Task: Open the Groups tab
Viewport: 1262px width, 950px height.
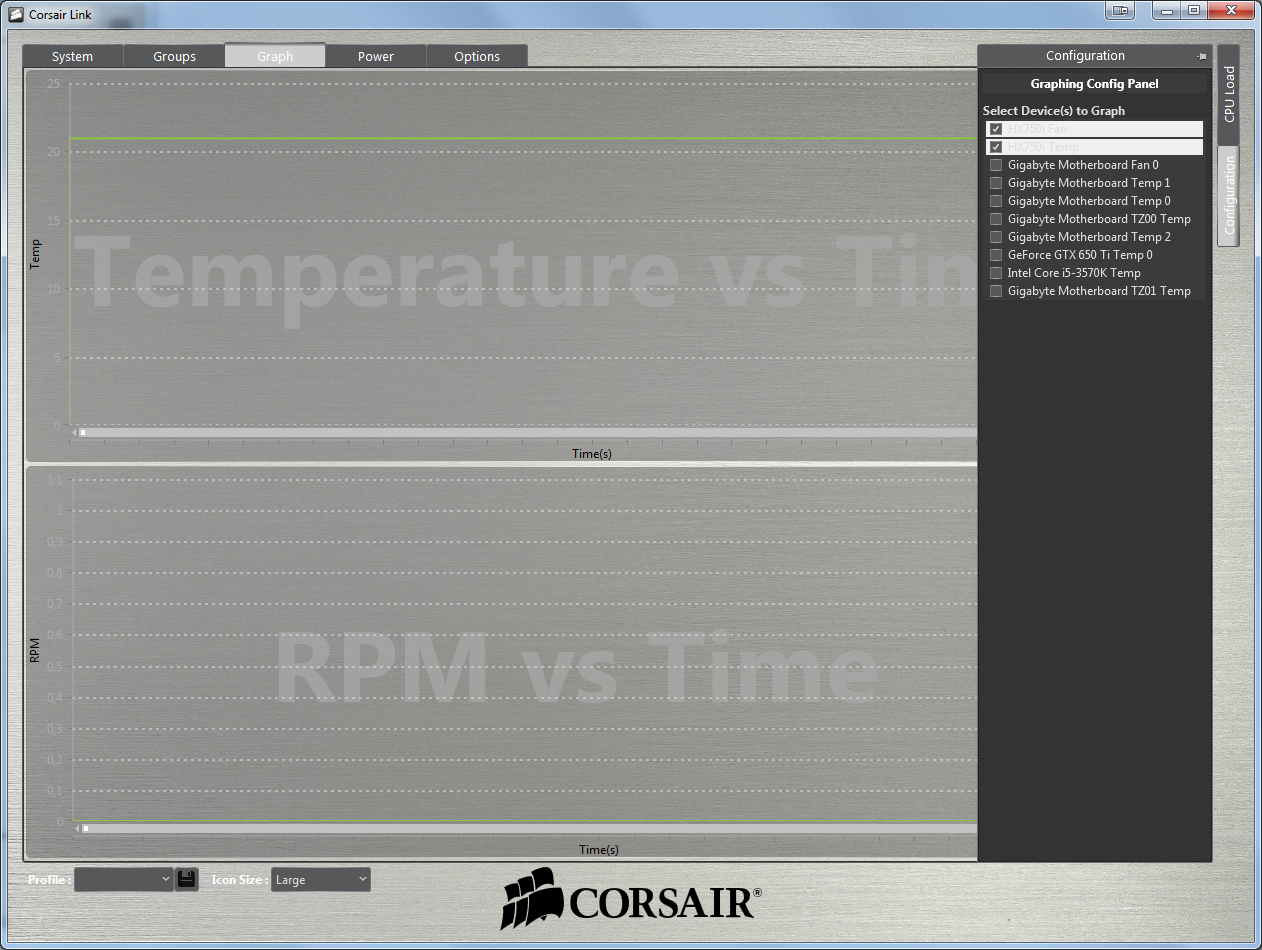Action: [x=174, y=56]
